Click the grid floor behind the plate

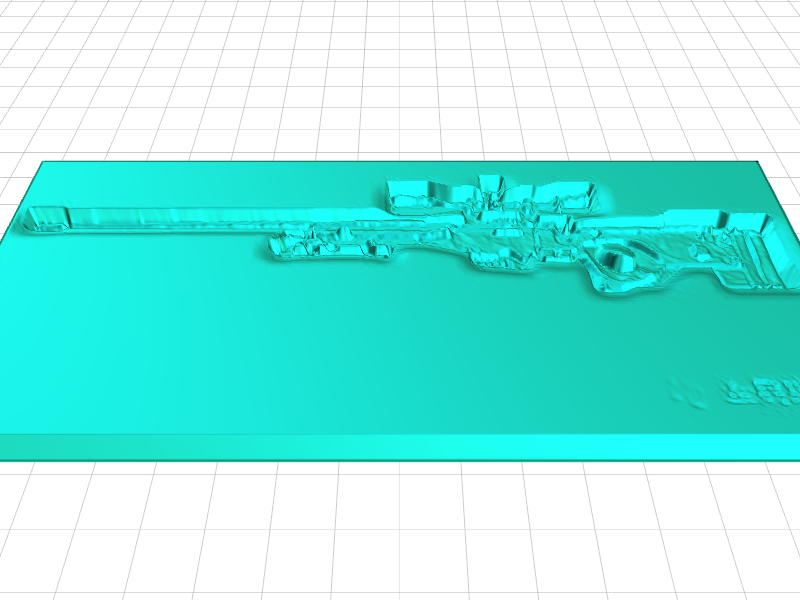click(400, 80)
